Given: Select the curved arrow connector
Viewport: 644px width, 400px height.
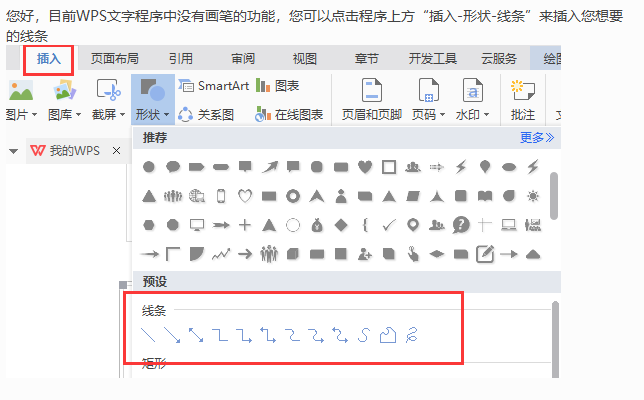Looking at the screenshot, I should [316, 335].
